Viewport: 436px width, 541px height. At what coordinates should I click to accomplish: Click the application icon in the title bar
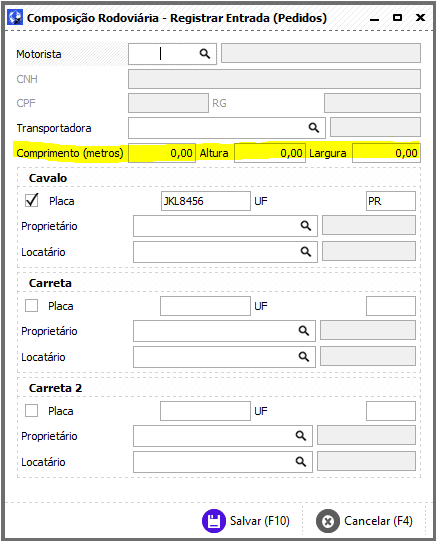[15, 18]
